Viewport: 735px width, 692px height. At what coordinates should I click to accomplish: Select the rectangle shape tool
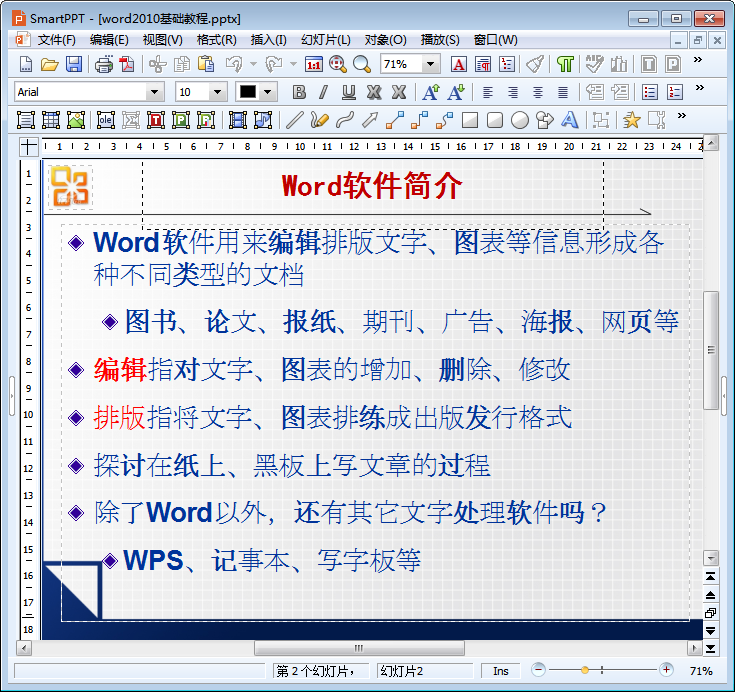[x=470, y=120]
